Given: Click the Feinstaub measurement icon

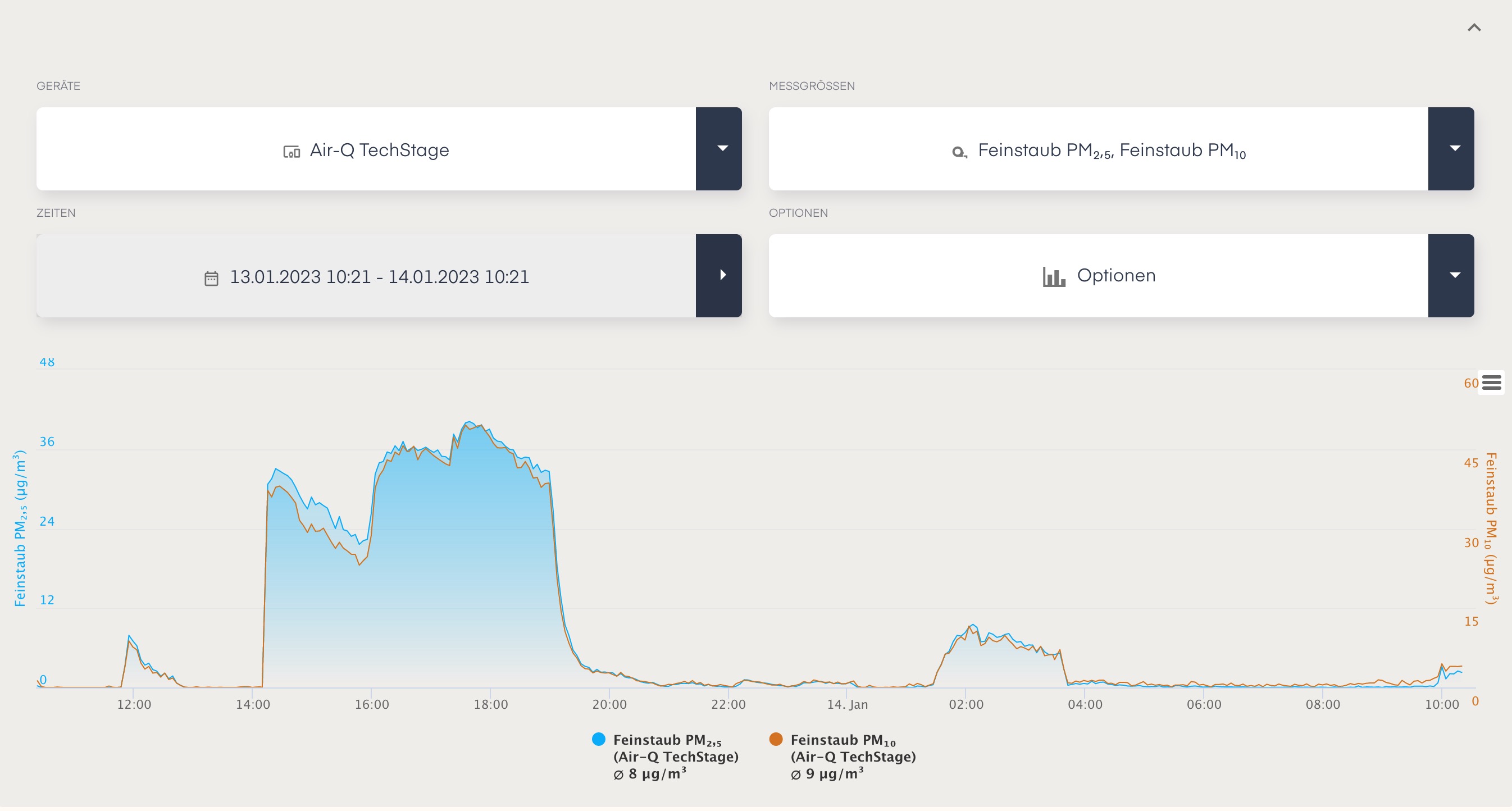Looking at the screenshot, I should (959, 152).
